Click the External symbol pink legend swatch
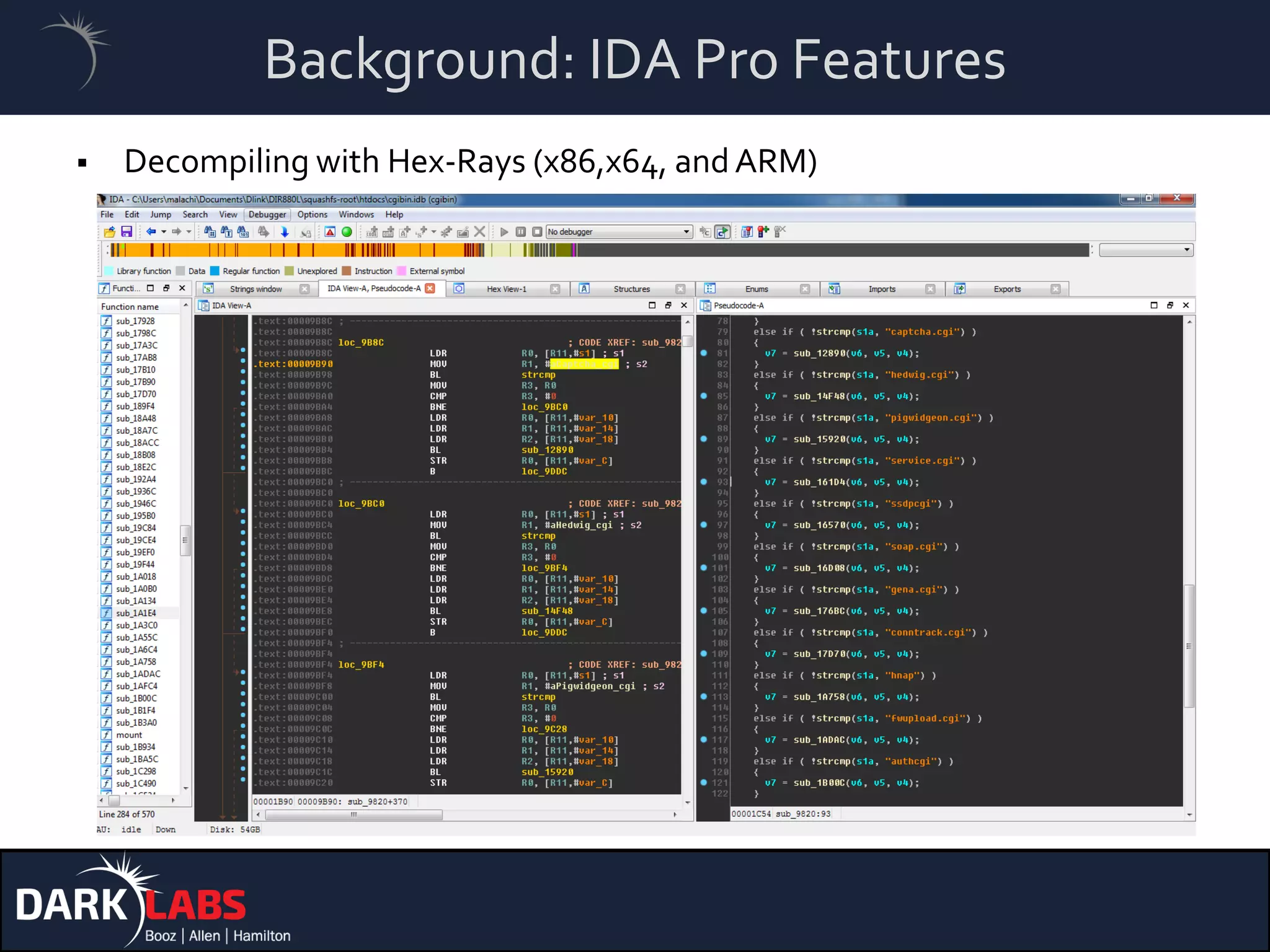 tap(401, 271)
